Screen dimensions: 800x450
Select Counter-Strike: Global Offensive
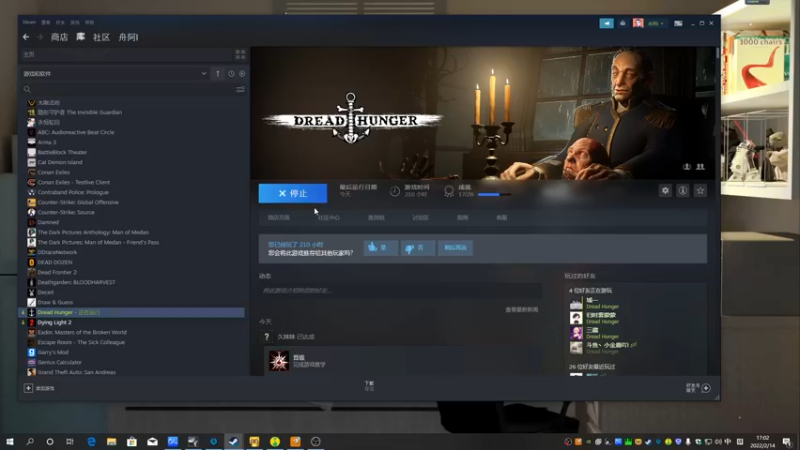[x=78, y=202]
